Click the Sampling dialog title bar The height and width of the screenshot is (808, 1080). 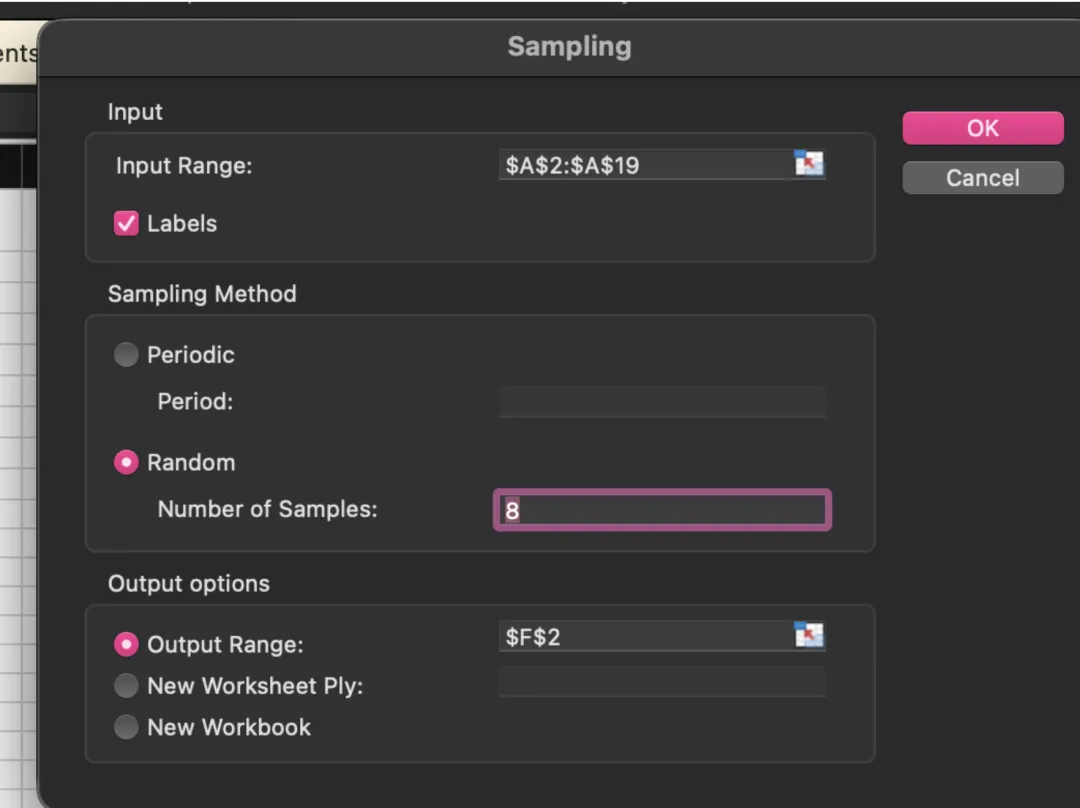[x=569, y=47]
